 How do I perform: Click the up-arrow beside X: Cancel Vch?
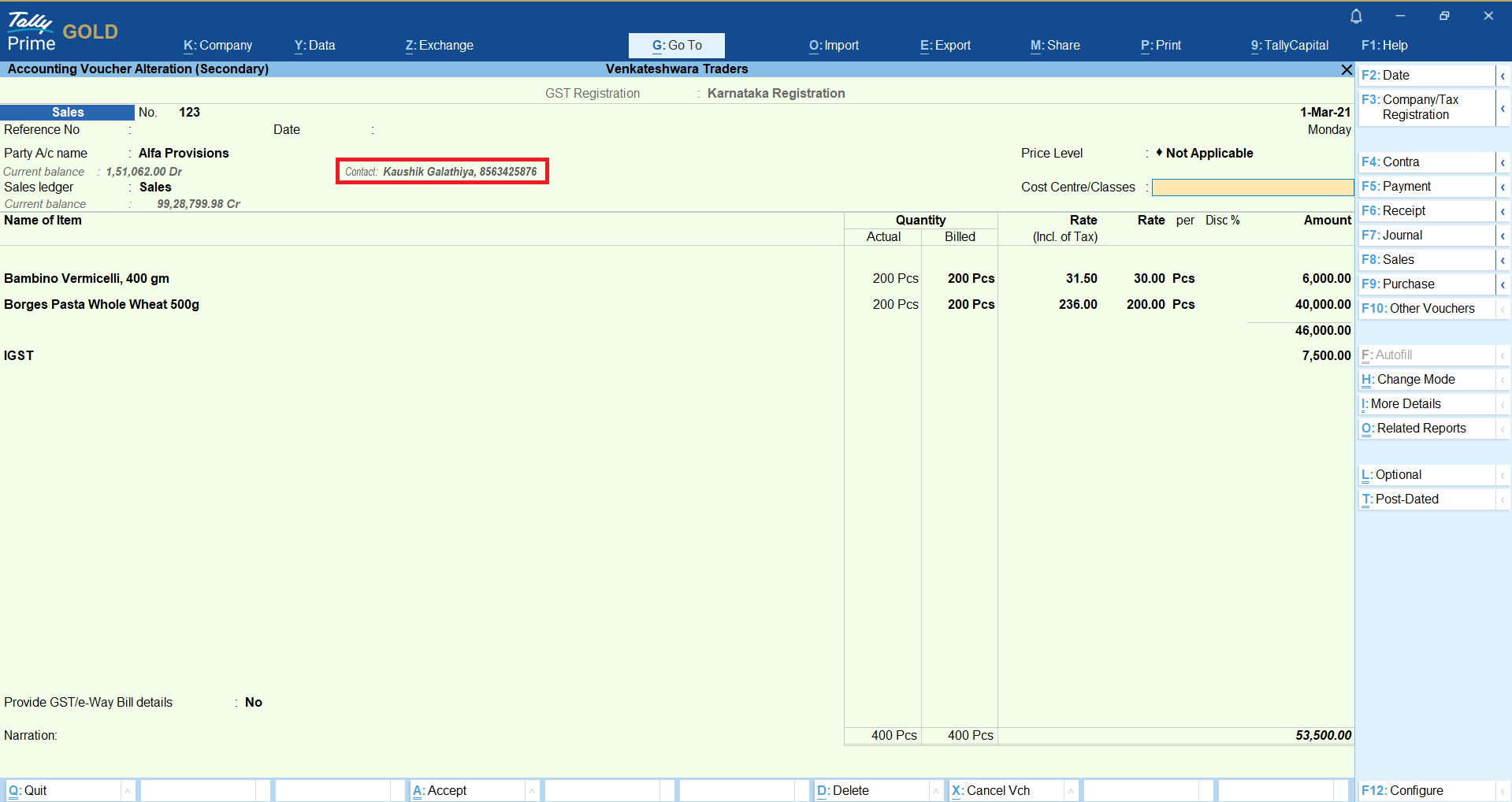point(1071,791)
